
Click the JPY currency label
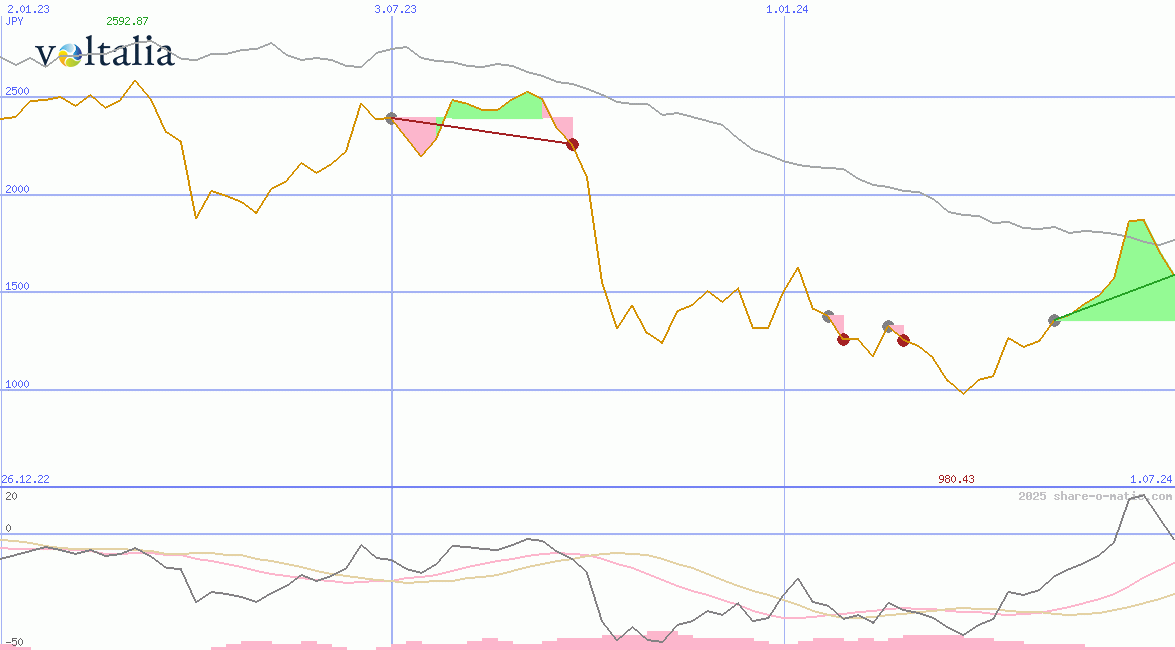tap(13, 21)
